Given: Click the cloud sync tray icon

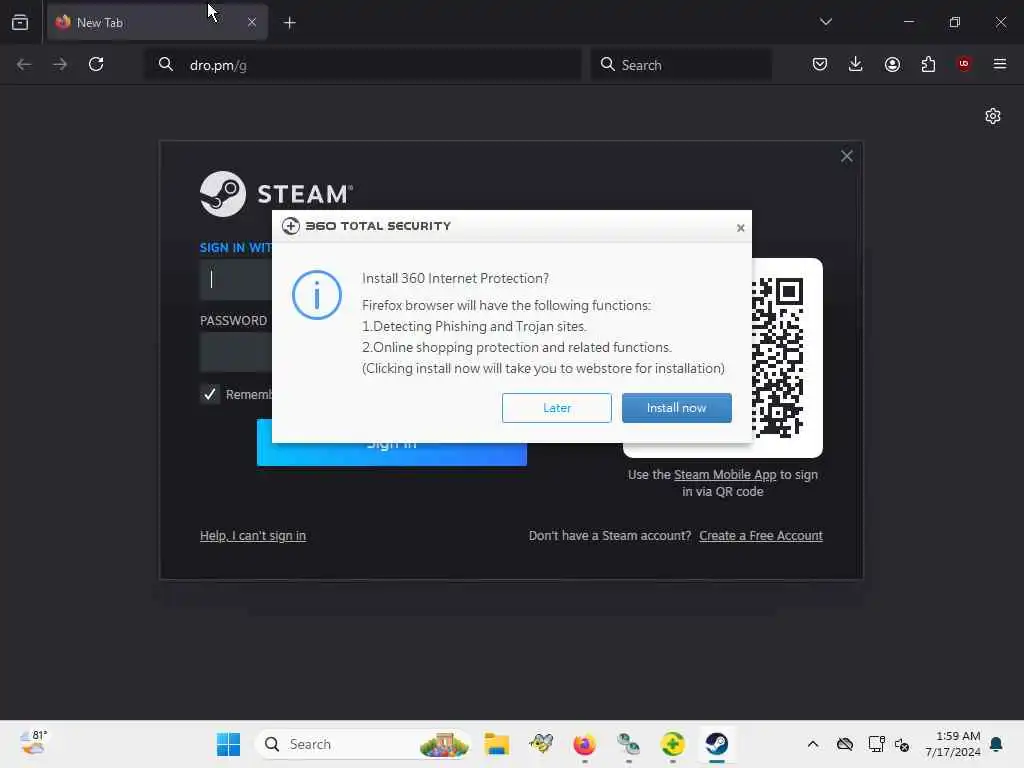Looking at the screenshot, I should [x=844, y=744].
